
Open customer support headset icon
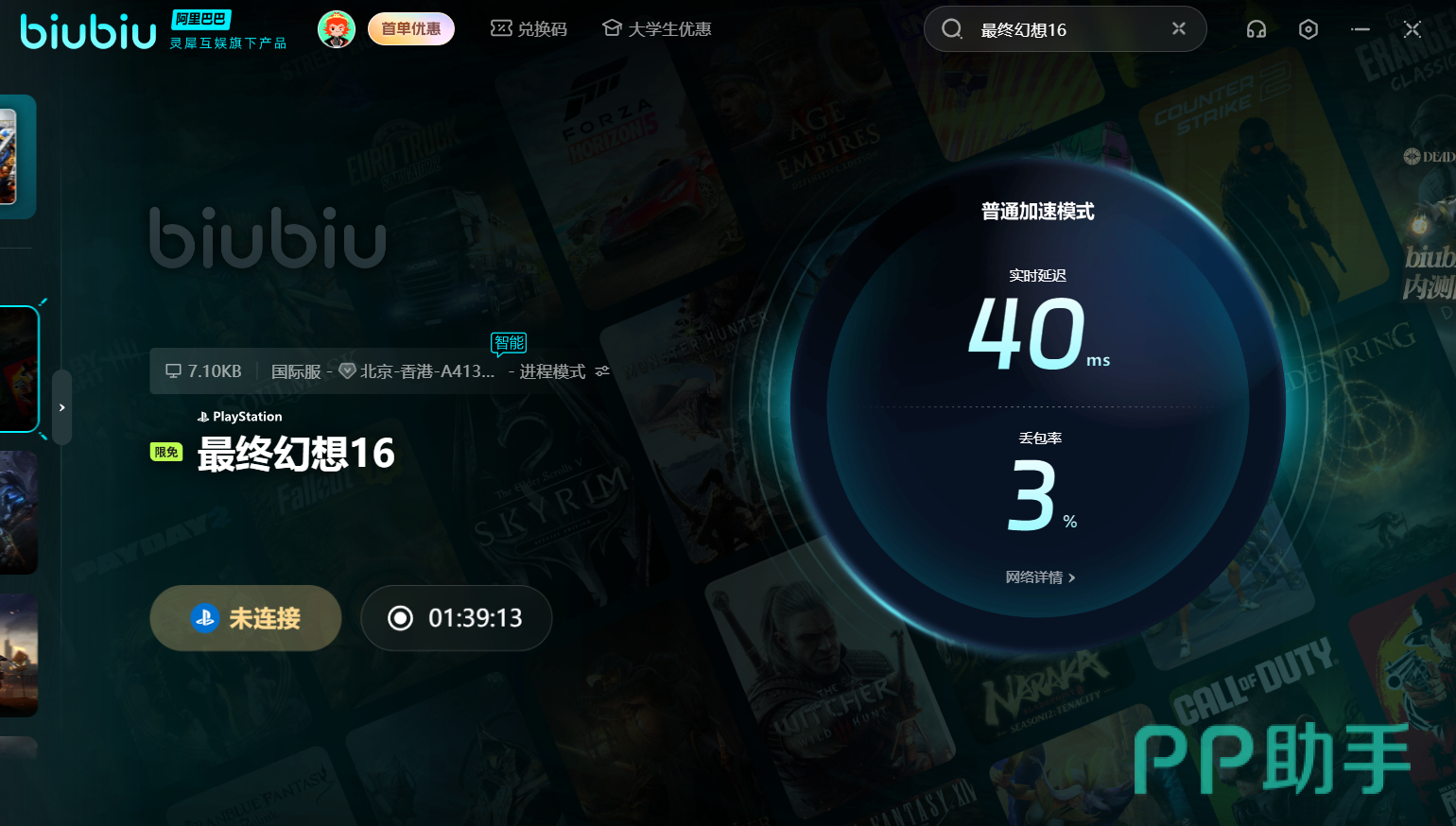(x=1256, y=29)
